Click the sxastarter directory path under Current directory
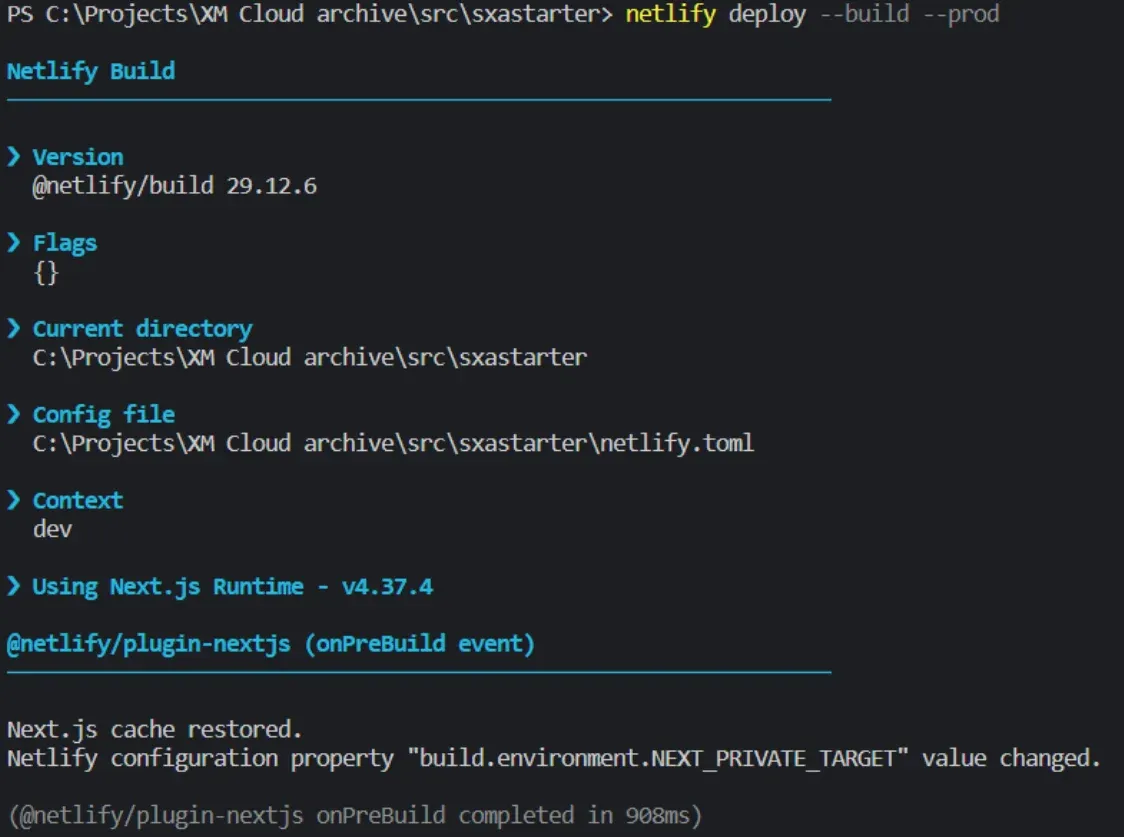Viewport: 1124px width, 837px height. pyautogui.click(x=310, y=357)
